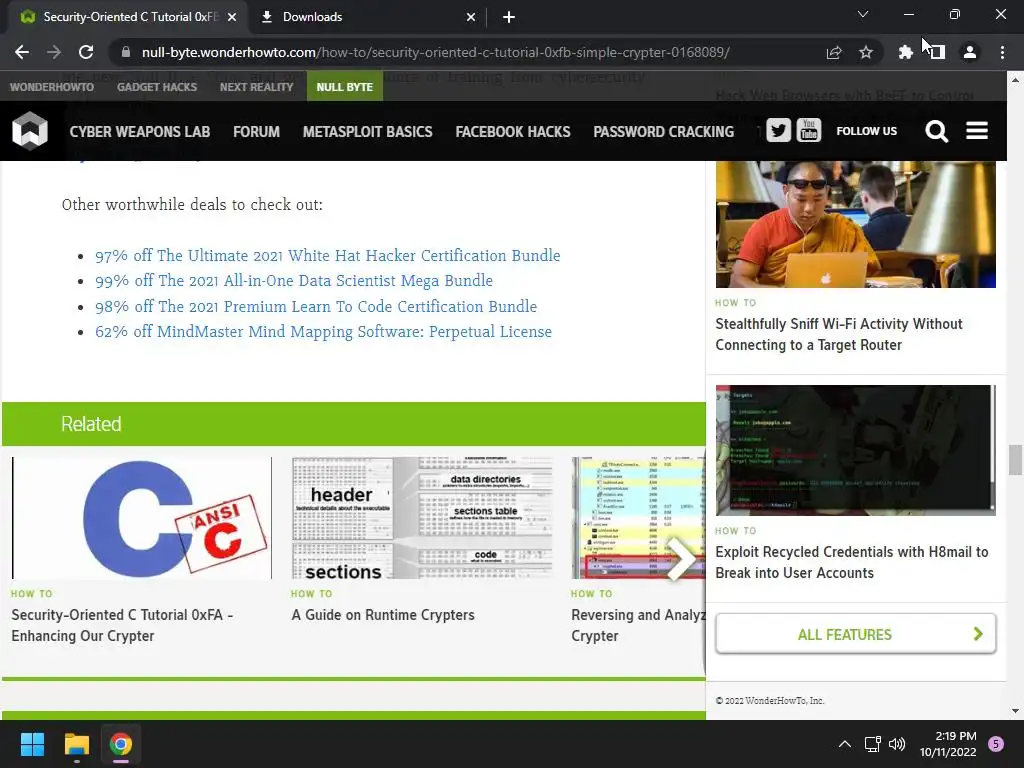The width and height of the screenshot is (1024, 768).
Task: Open All-in-One Data Scientist Mega Bundle deal
Action: [294, 281]
